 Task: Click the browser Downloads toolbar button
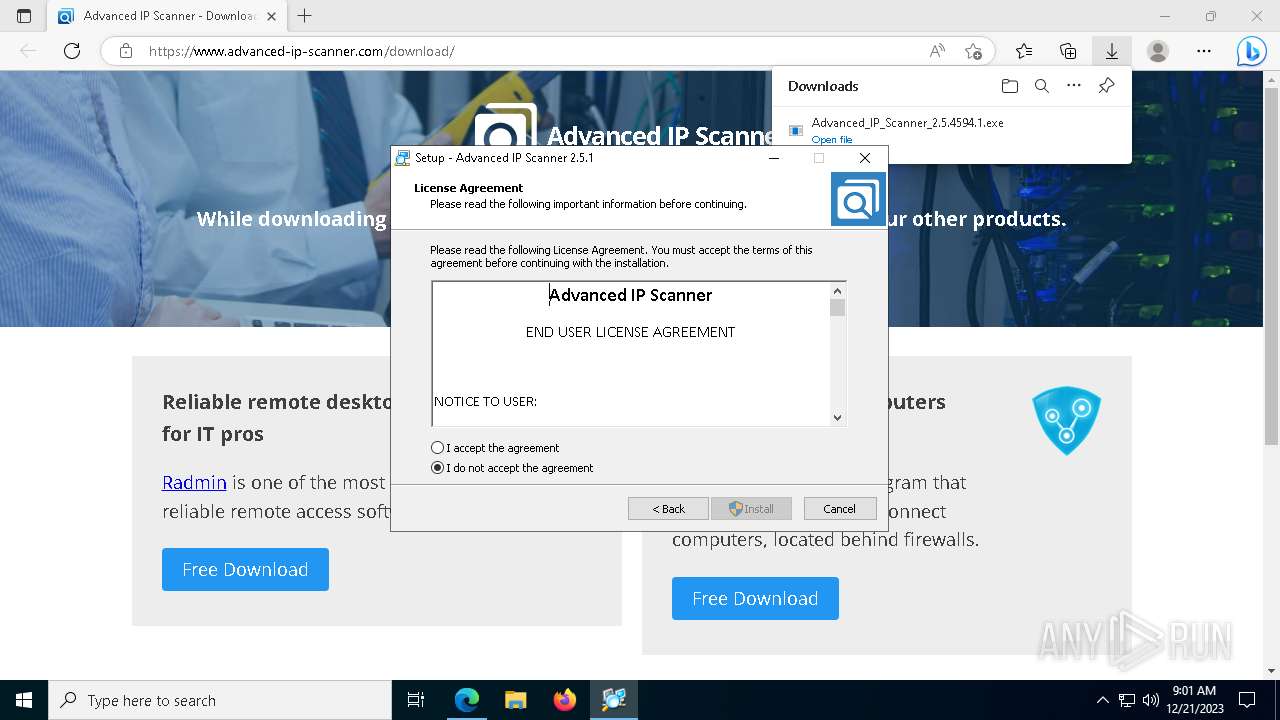click(1111, 51)
